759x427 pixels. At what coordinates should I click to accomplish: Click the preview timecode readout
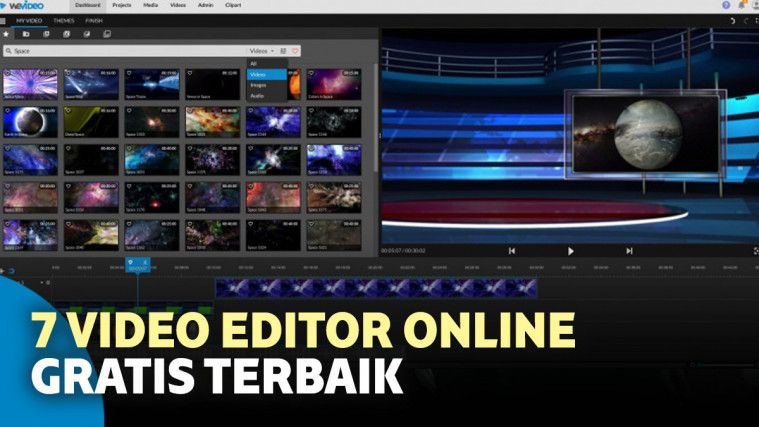pyautogui.click(x=403, y=251)
